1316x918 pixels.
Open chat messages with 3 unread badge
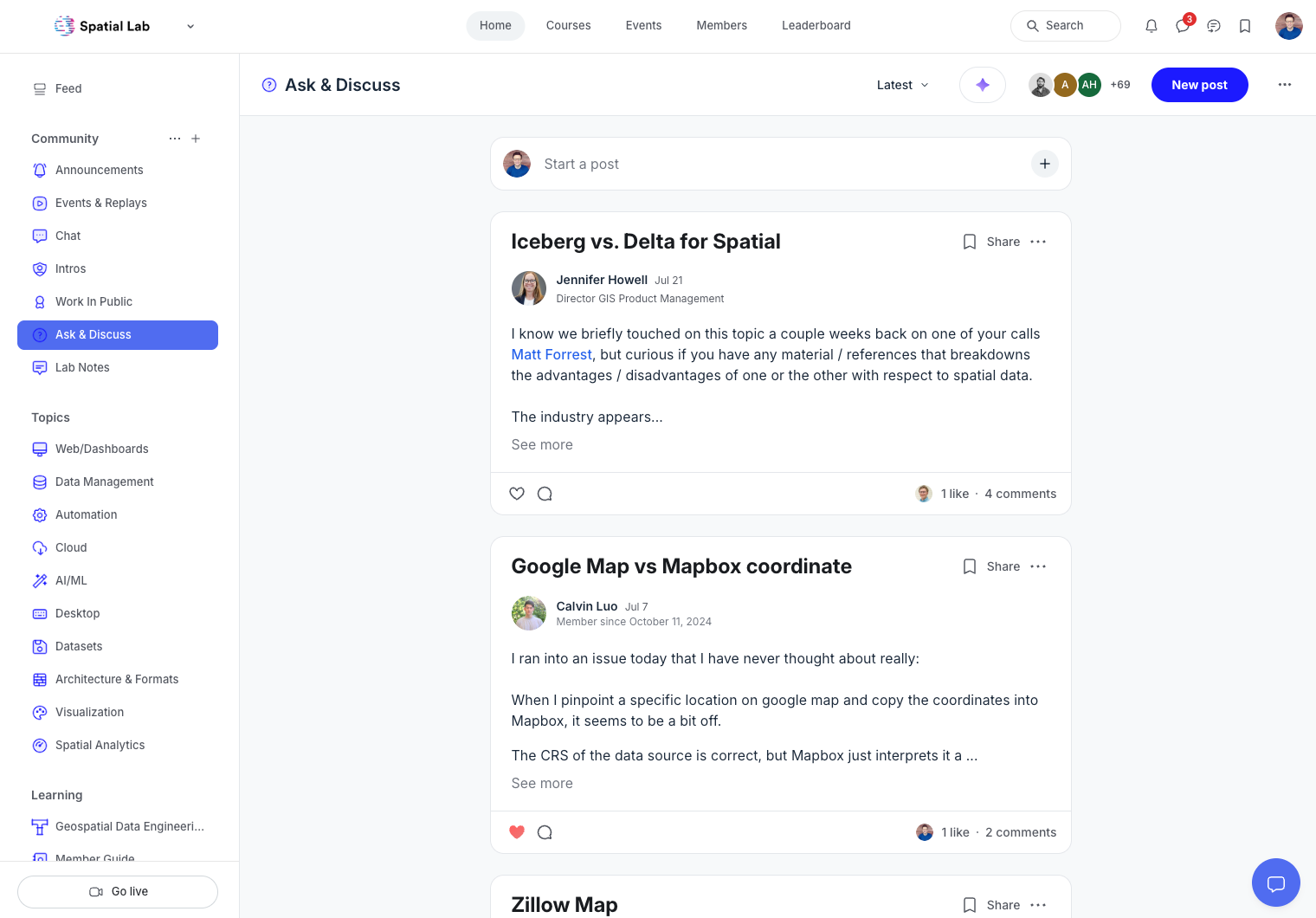(1183, 26)
